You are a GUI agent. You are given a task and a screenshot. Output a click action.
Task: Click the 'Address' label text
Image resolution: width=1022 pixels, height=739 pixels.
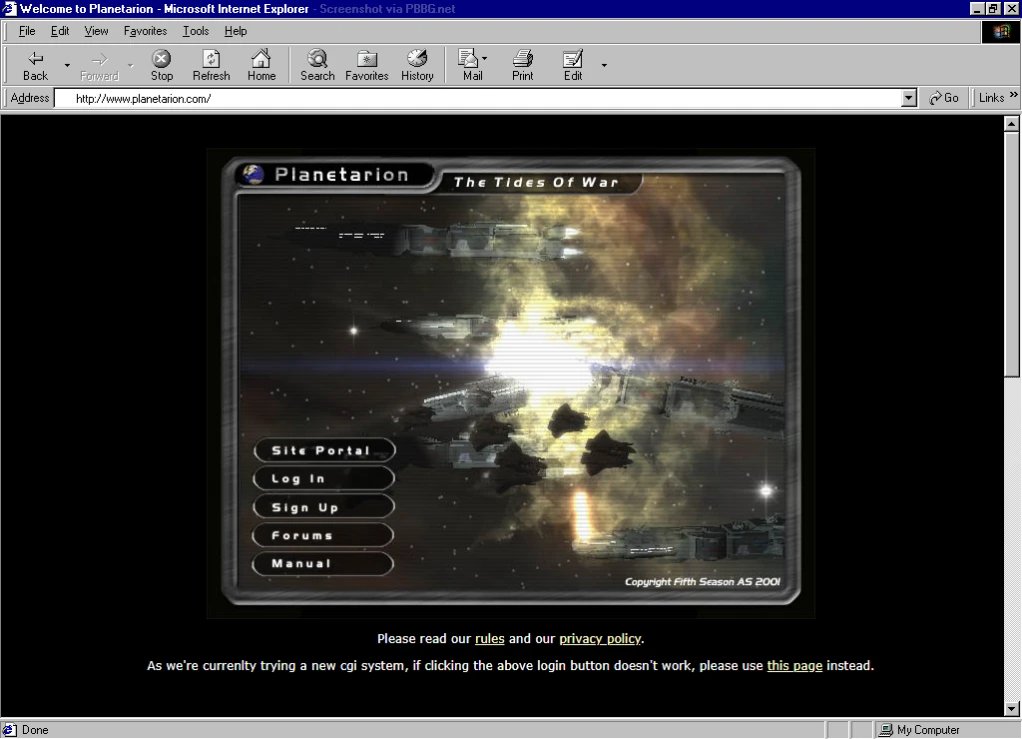click(x=29, y=98)
